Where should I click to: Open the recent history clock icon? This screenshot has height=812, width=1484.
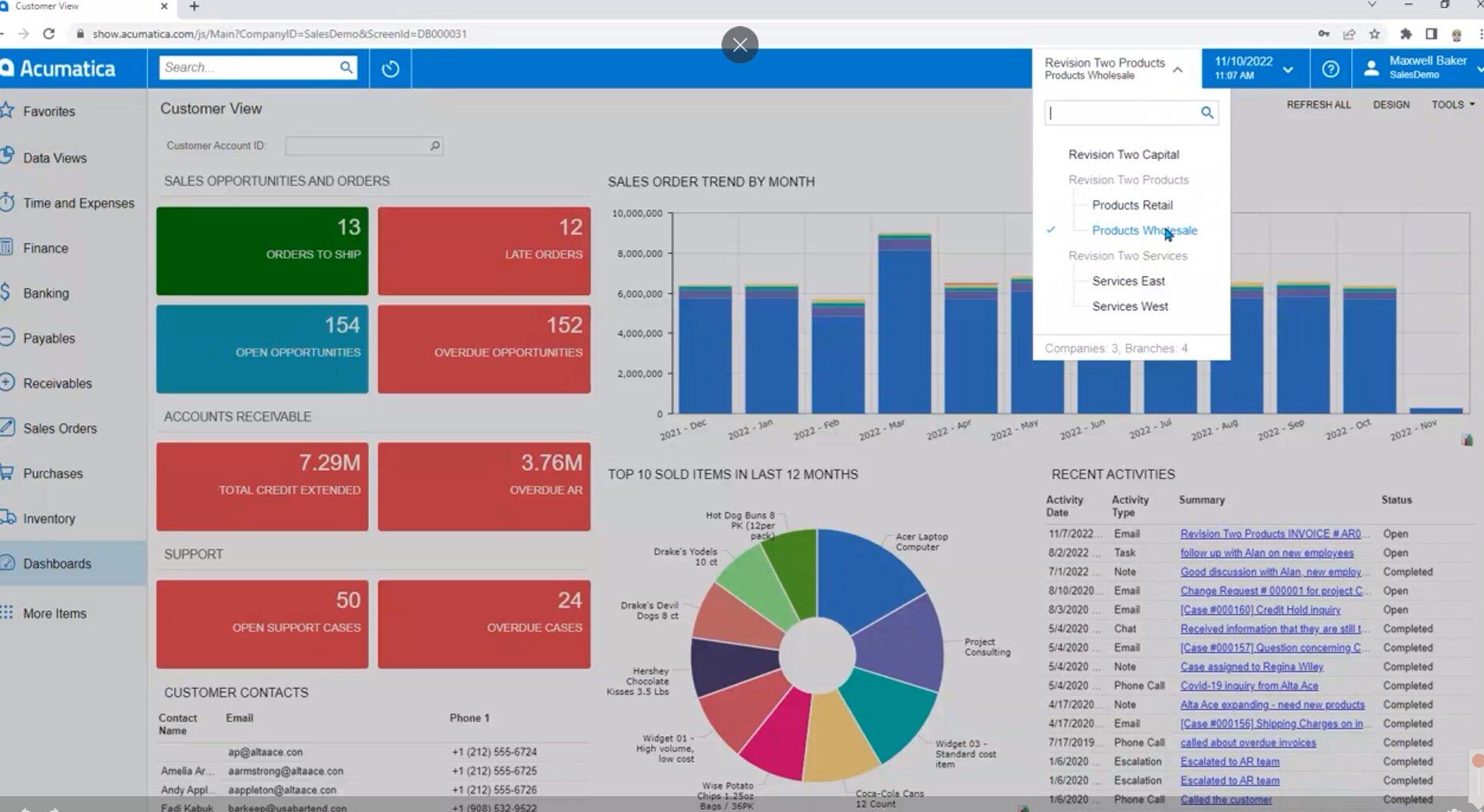390,69
